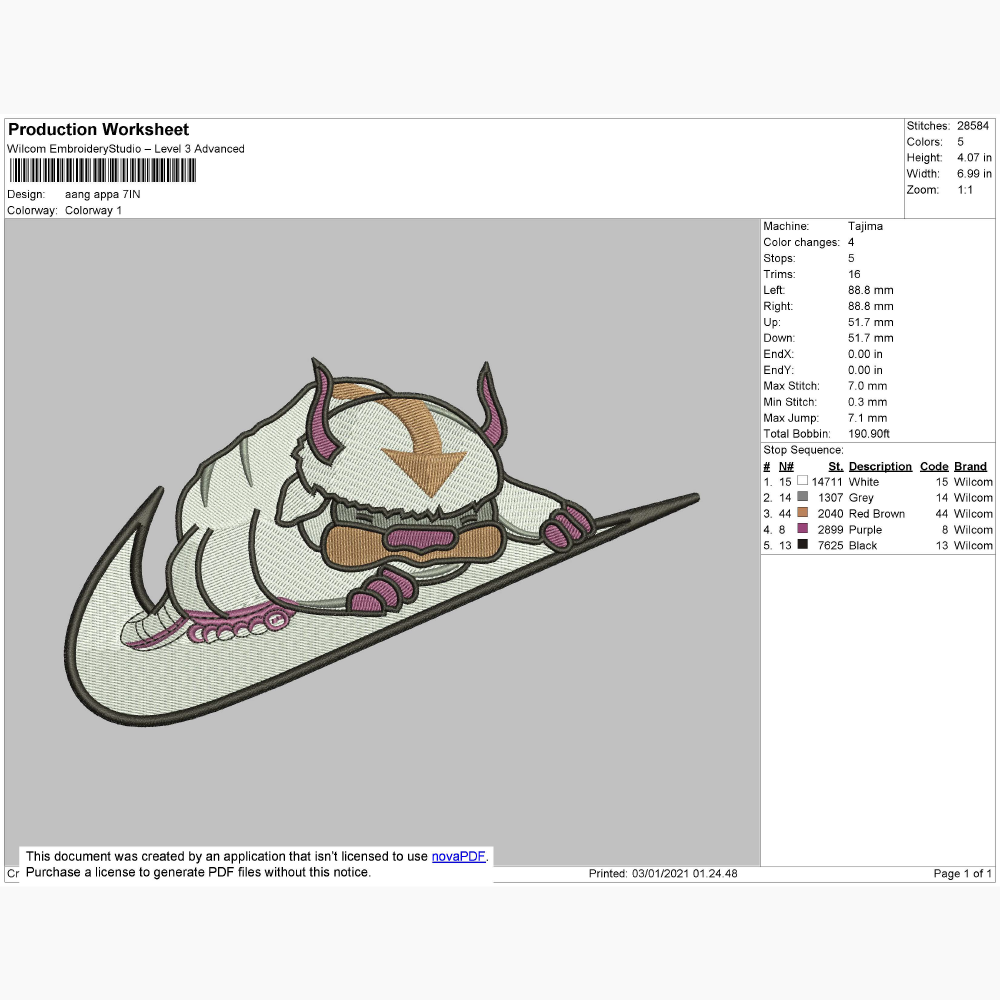
Task: Click the Tajima machine name
Action: (865, 226)
